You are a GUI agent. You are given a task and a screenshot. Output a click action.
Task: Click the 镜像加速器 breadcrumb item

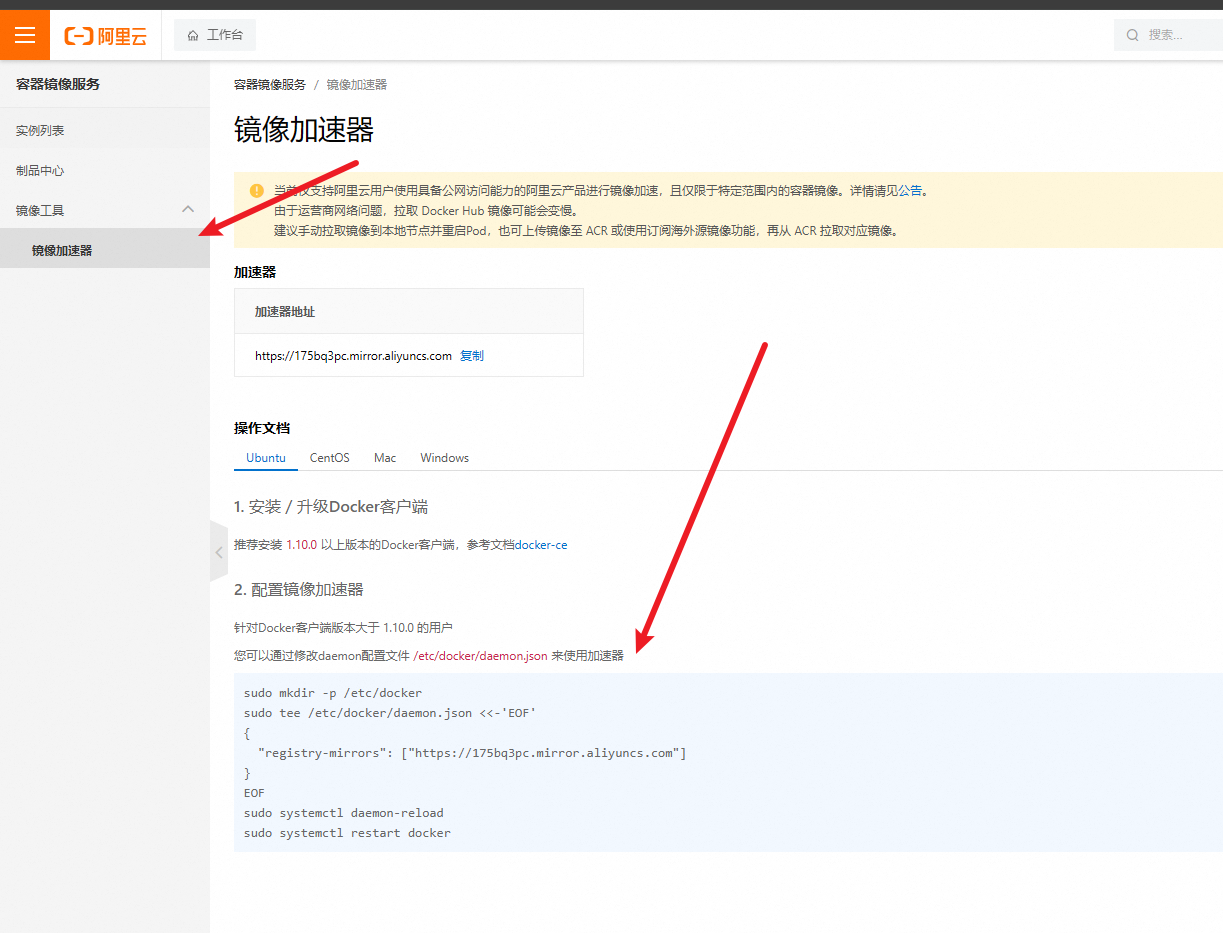pyautogui.click(x=357, y=85)
